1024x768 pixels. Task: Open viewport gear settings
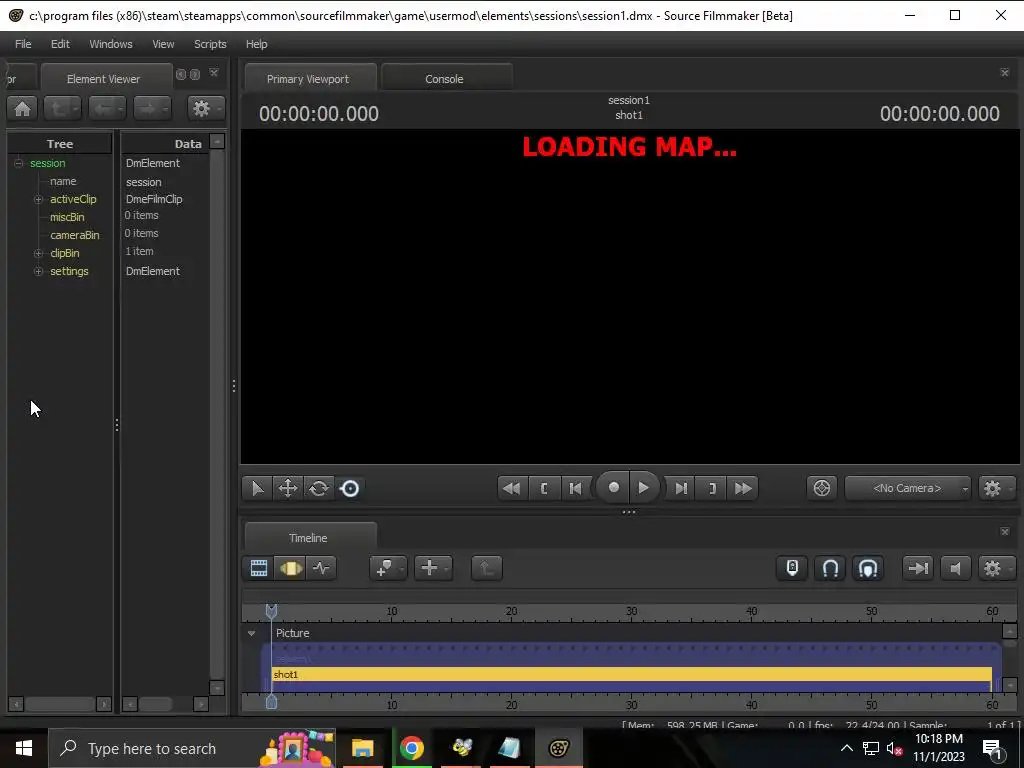(x=996, y=488)
